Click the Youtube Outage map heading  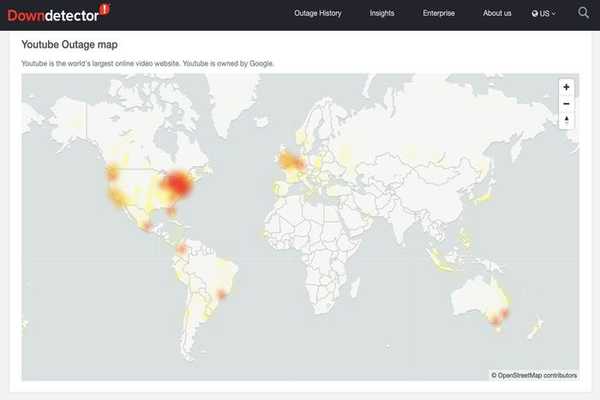(69, 45)
